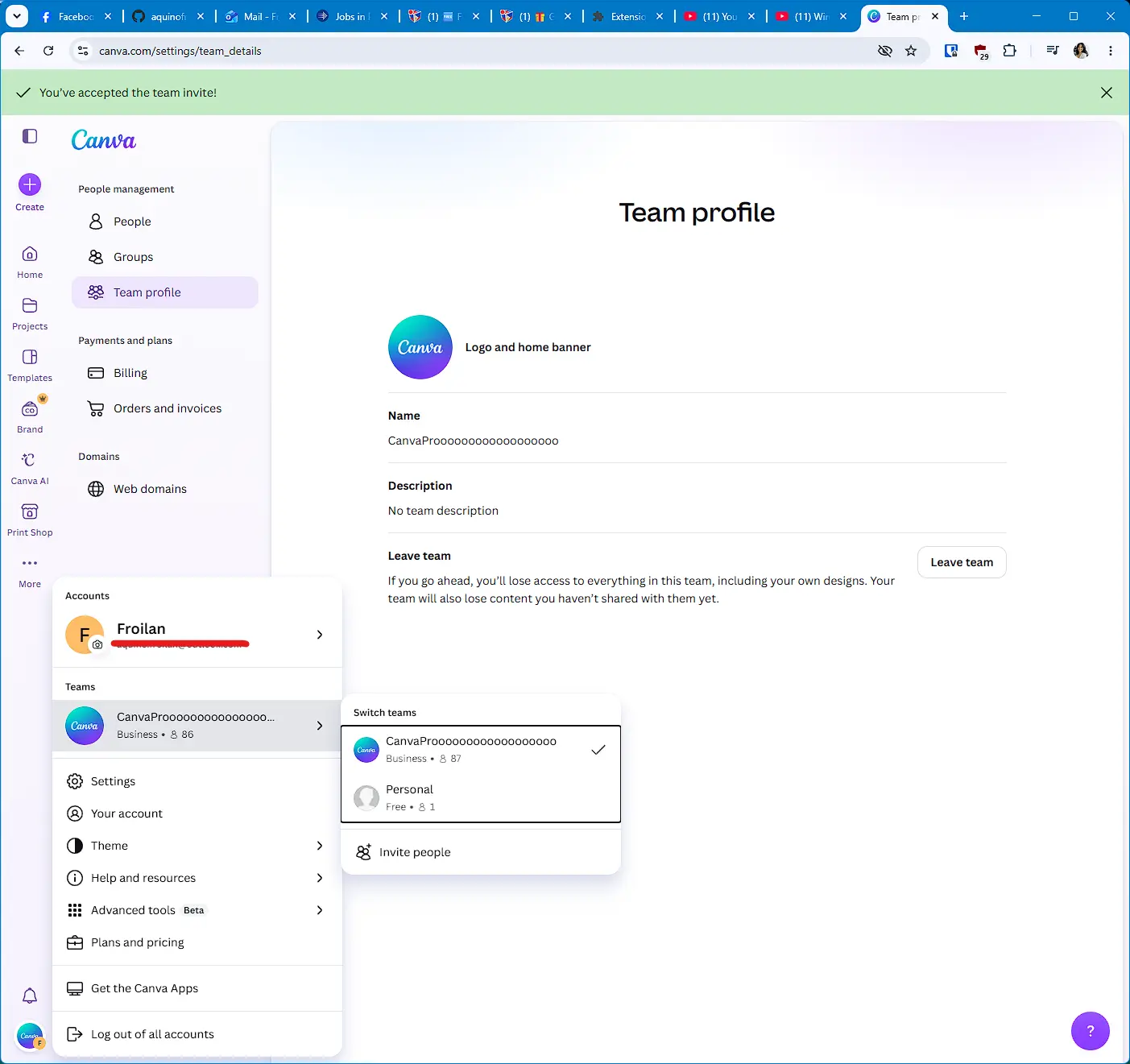Image resolution: width=1130 pixels, height=1064 pixels.
Task: Close the Team profile browser tab
Action: tap(935, 16)
